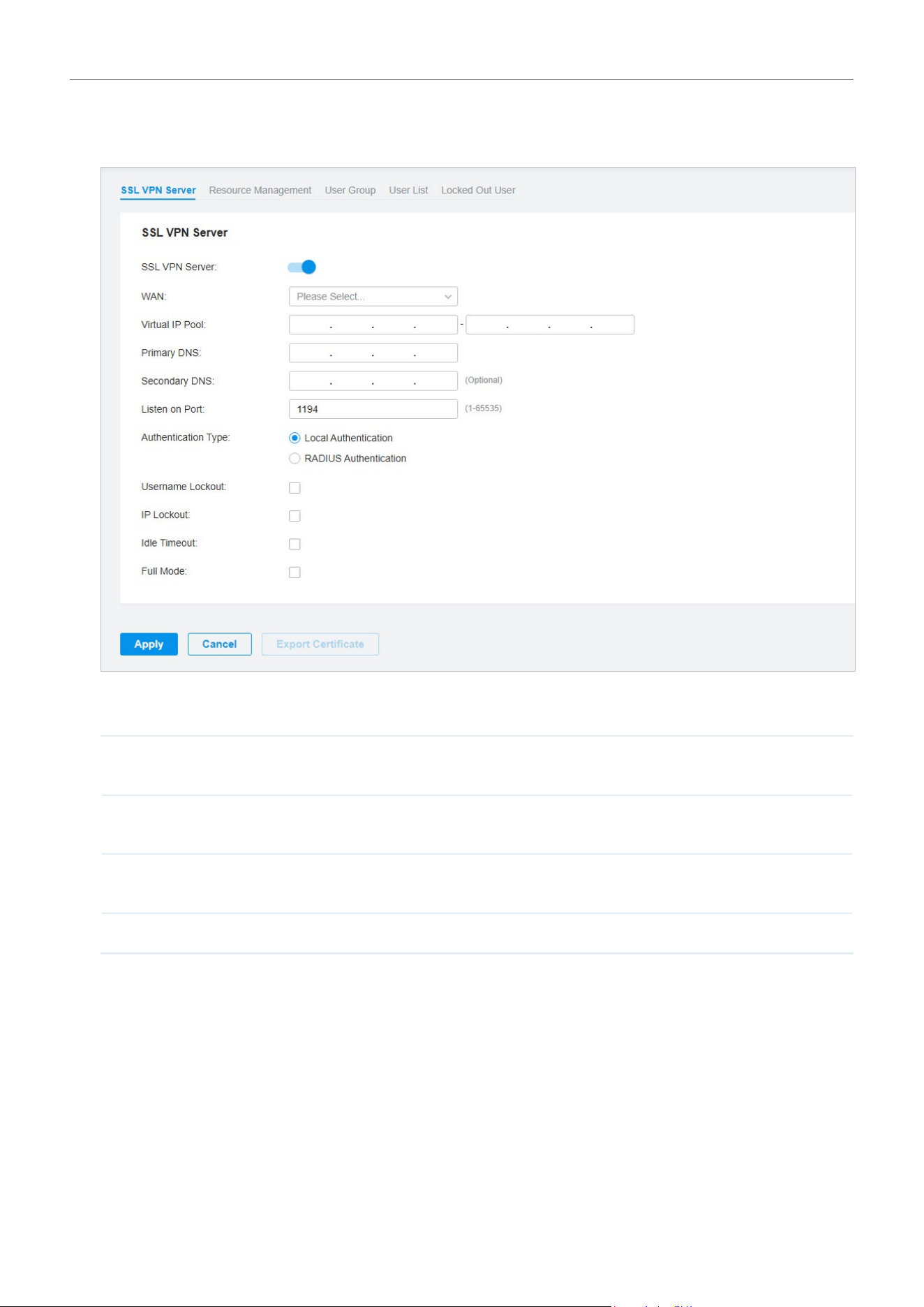924x1307 pixels.
Task: Click the Virtual IP Pool start address field
Action: click(x=373, y=325)
